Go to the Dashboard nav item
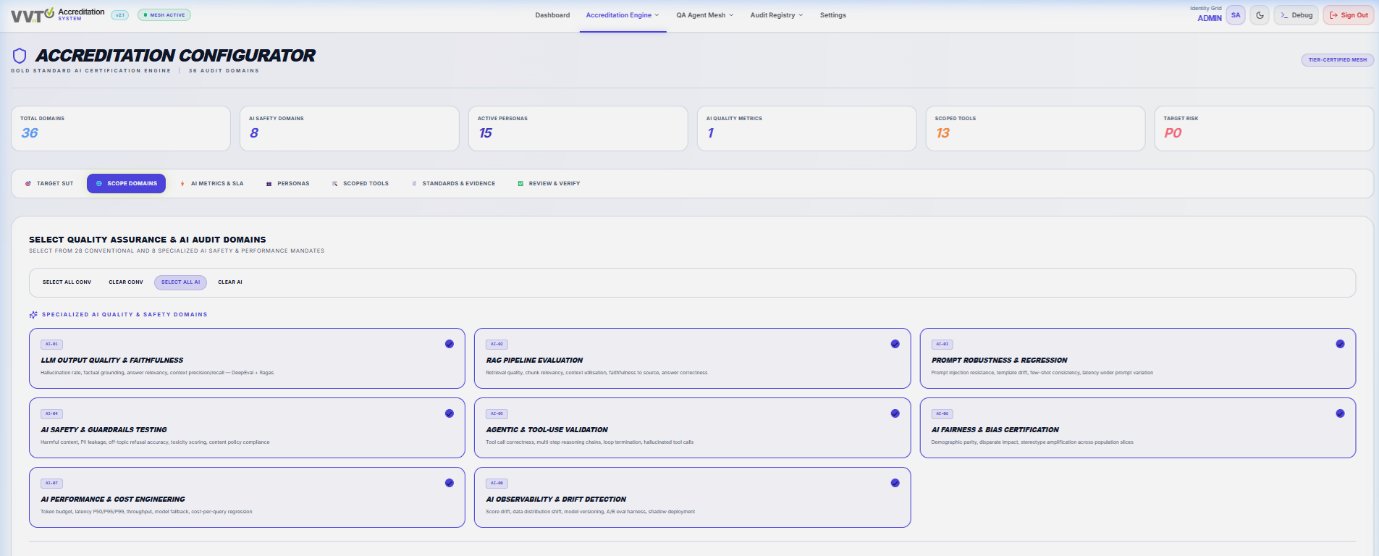The height and width of the screenshot is (556, 1379). [x=552, y=15]
